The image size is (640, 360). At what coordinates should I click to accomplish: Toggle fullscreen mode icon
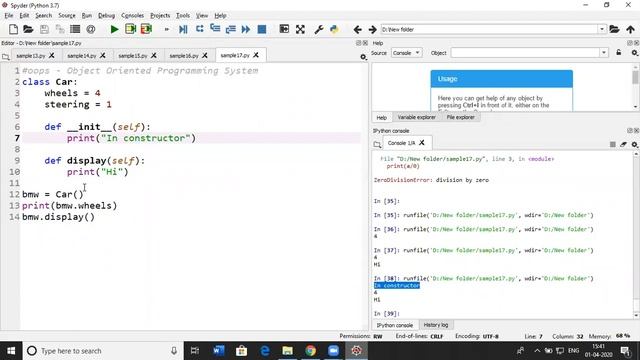(300, 29)
